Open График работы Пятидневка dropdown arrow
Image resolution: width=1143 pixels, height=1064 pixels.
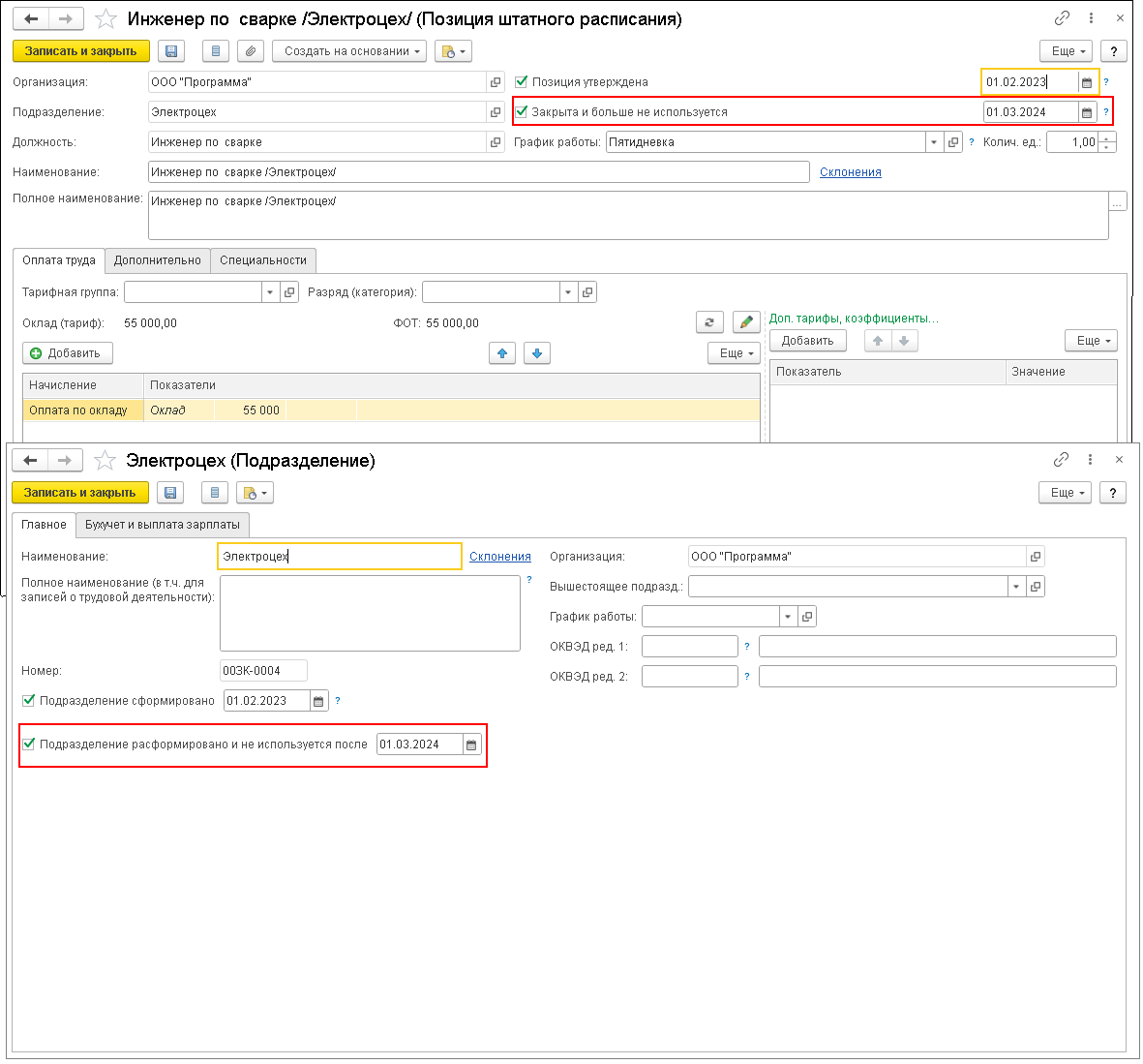pos(934,142)
